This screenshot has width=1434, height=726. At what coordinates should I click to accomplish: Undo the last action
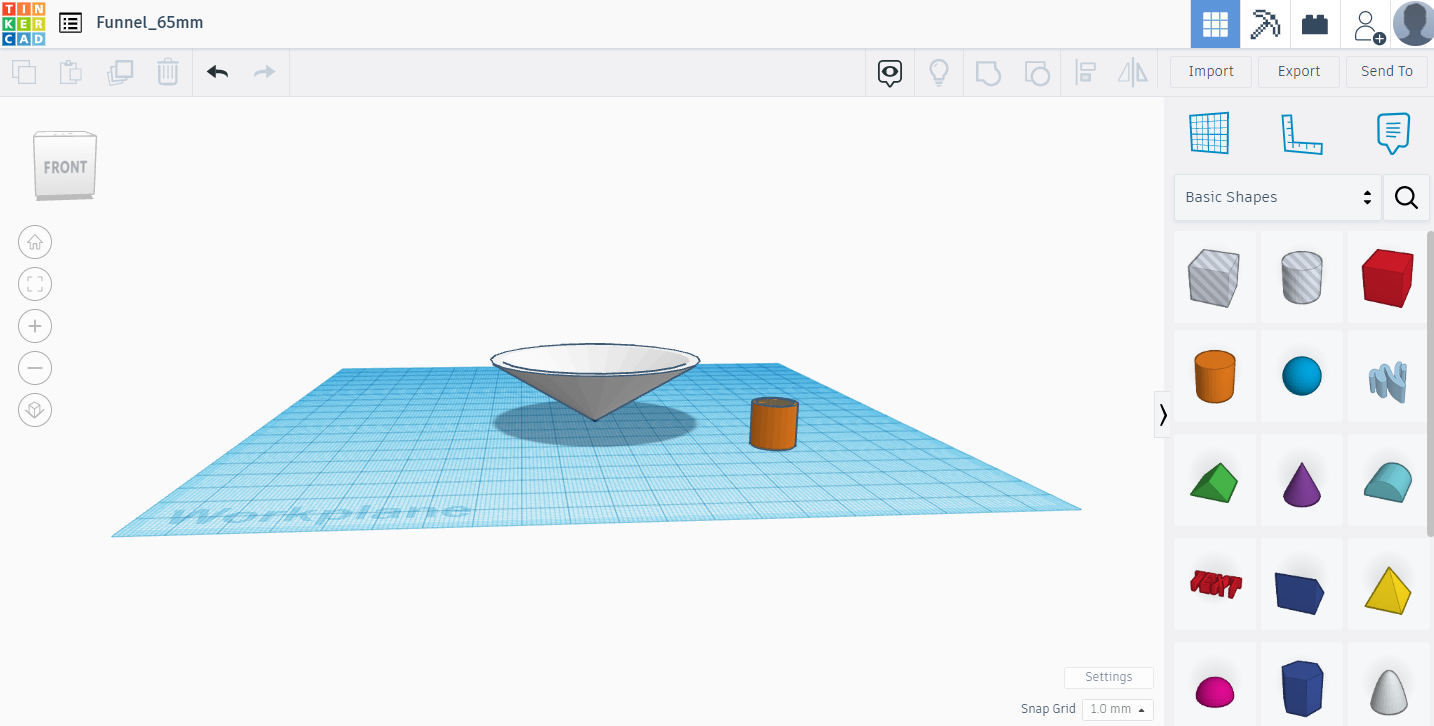[x=217, y=72]
